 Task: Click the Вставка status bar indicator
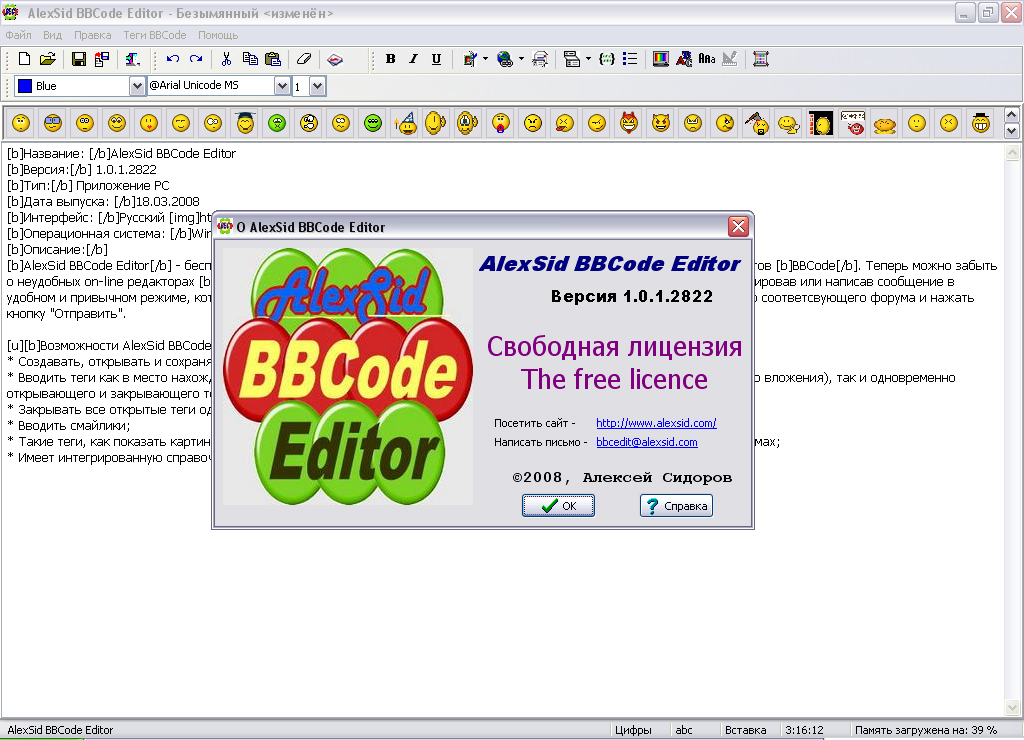pyautogui.click(x=745, y=730)
